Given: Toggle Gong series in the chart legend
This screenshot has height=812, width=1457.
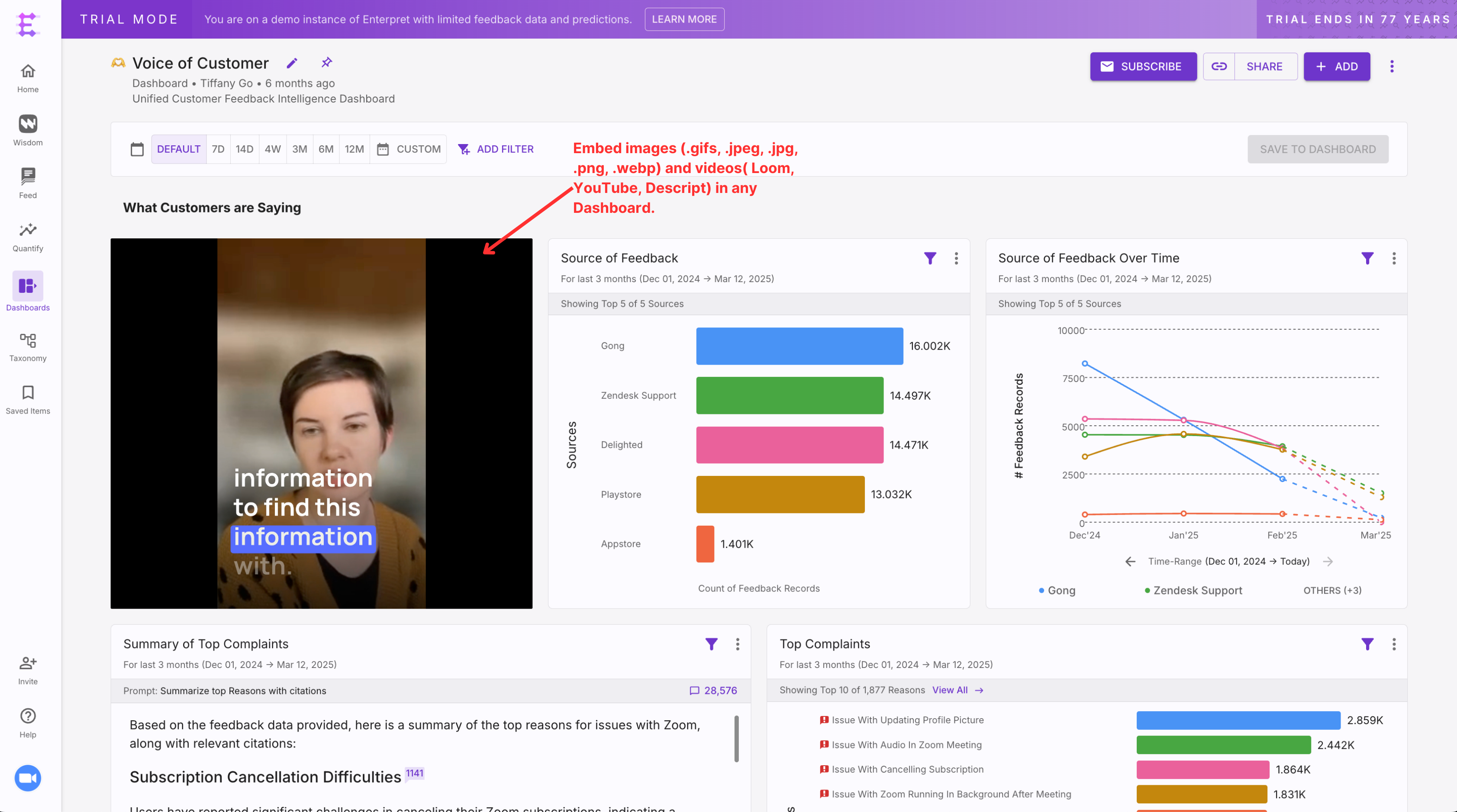Looking at the screenshot, I should [1057, 590].
